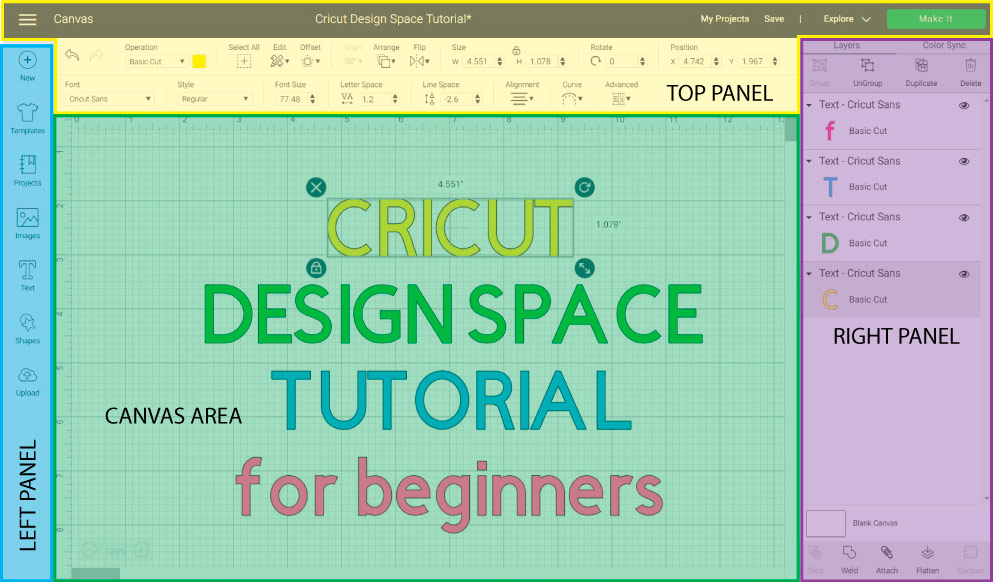Click delete X handle on CRICUT text
The image size is (993, 582).
[316, 187]
